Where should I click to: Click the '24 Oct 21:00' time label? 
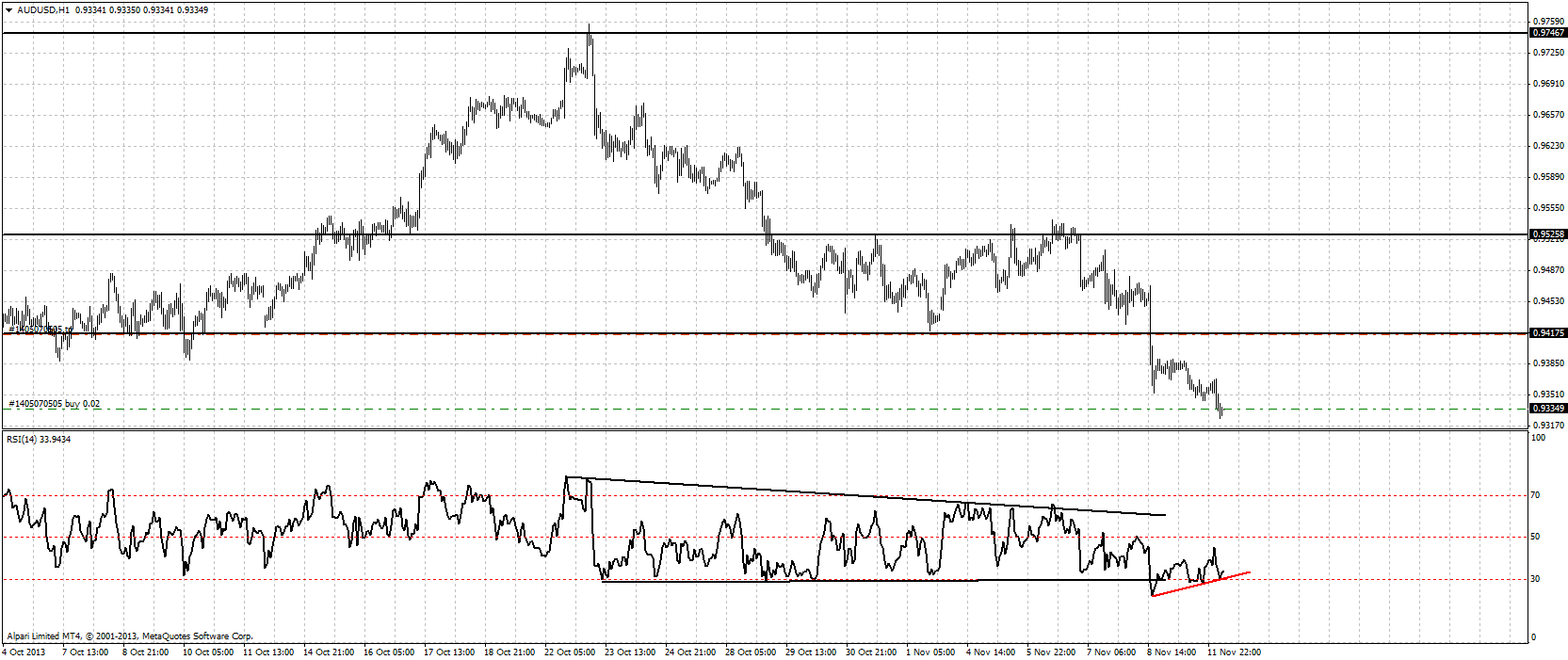coord(690,652)
